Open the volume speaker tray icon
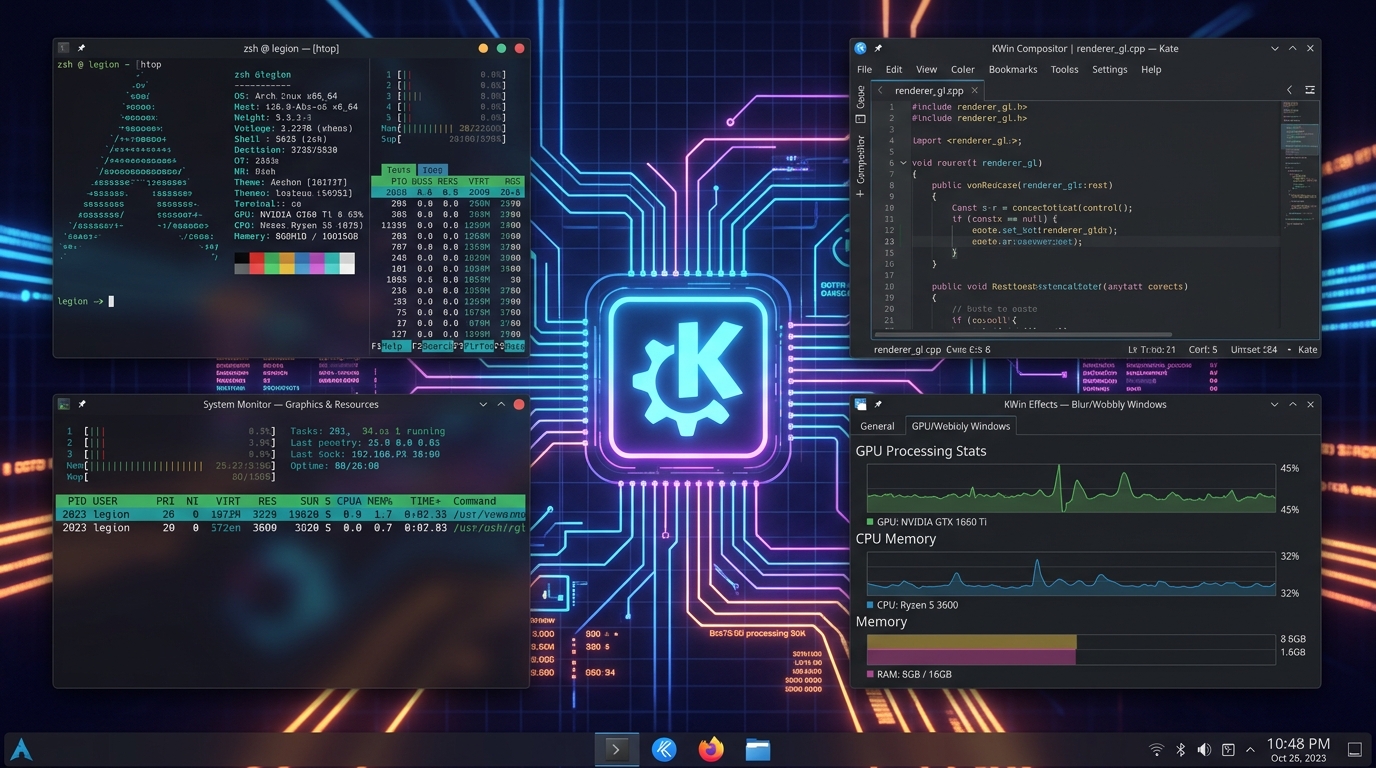 [1204, 750]
